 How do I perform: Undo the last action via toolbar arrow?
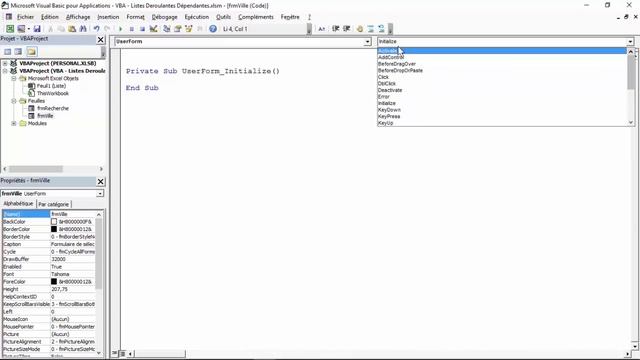pyautogui.click(x=96, y=29)
